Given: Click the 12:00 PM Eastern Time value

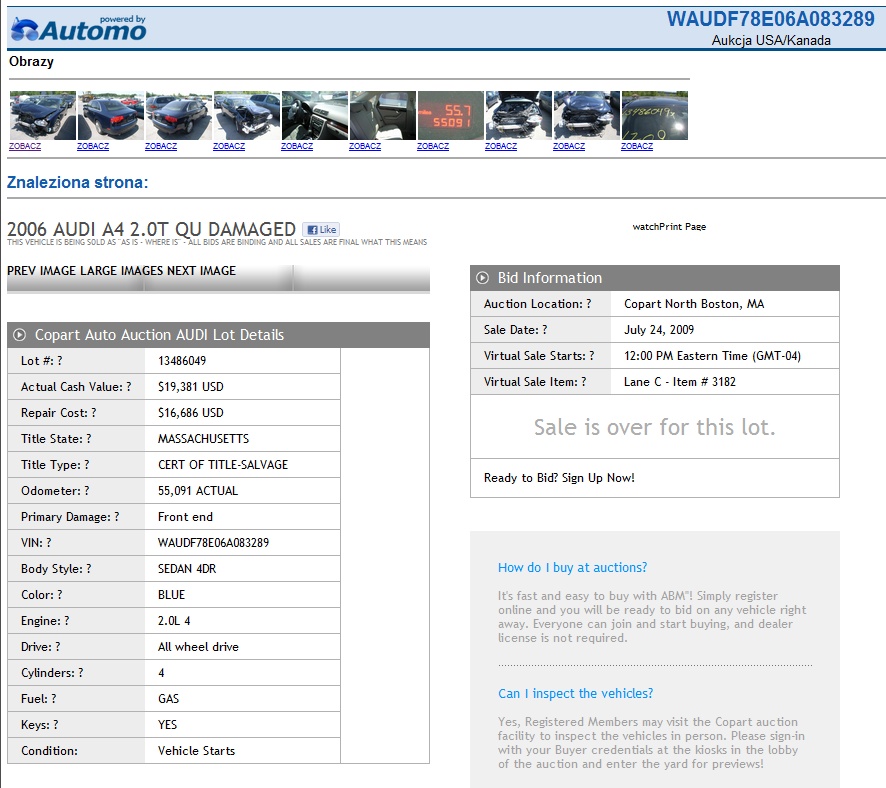Looking at the screenshot, I should coord(712,356).
